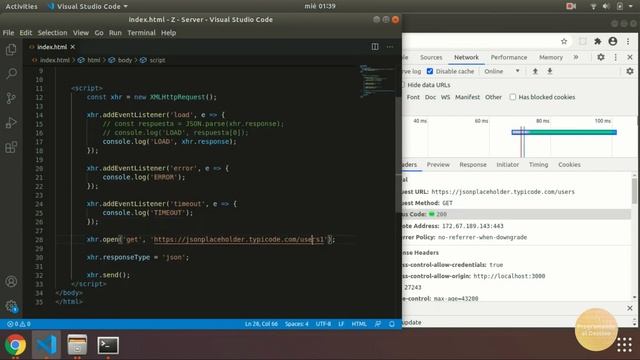The width and height of the screenshot is (640, 360).
Task: Filter requests by Font type
Action: (413, 97)
